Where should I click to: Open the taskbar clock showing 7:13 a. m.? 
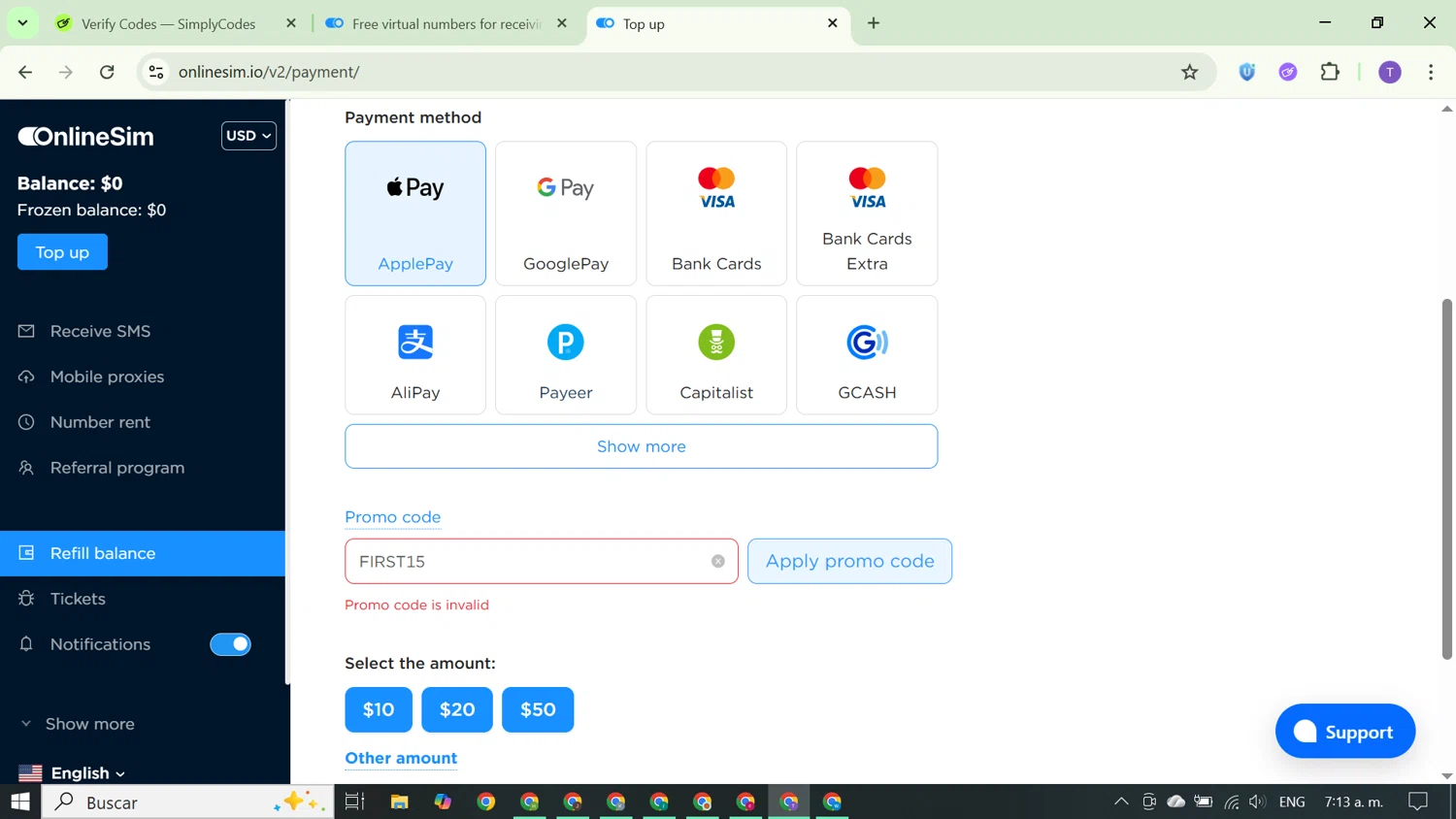(x=1353, y=802)
